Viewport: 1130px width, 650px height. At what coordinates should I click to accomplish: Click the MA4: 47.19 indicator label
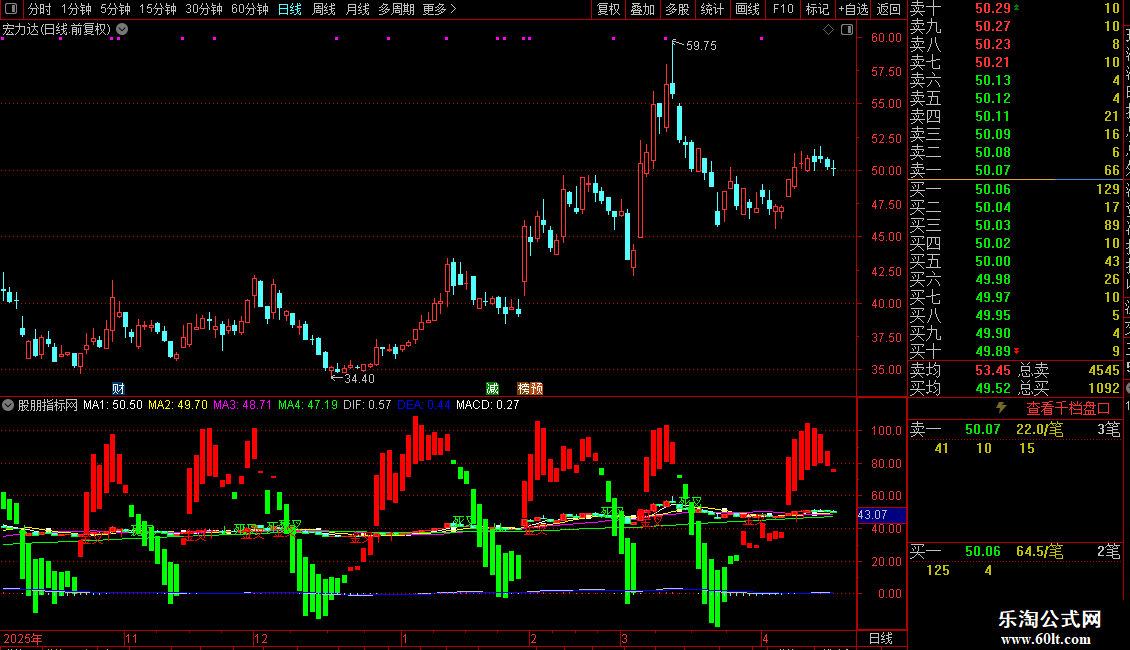pyautogui.click(x=308, y=405)
